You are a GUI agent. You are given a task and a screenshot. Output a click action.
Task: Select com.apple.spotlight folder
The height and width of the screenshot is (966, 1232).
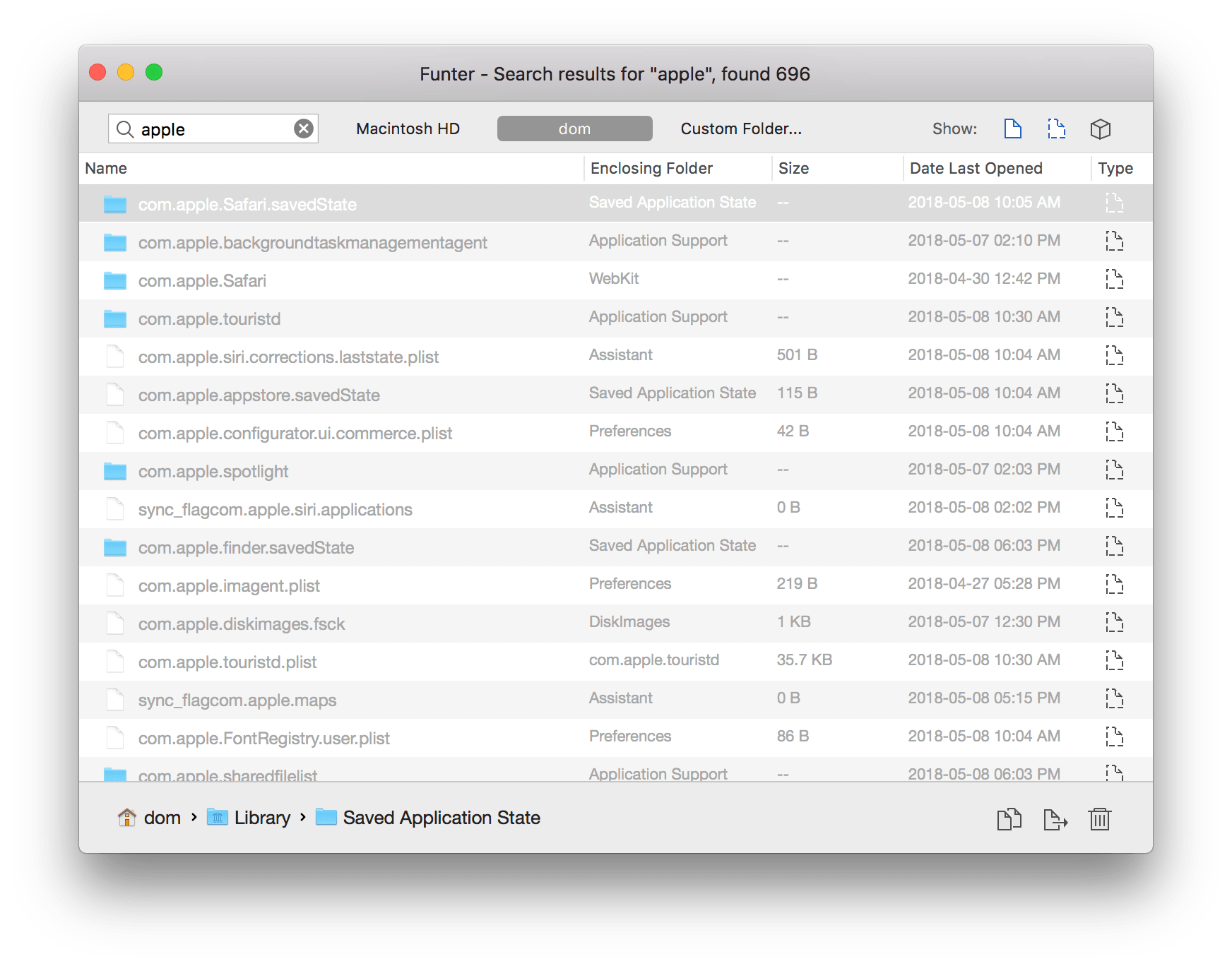[616, 470]
